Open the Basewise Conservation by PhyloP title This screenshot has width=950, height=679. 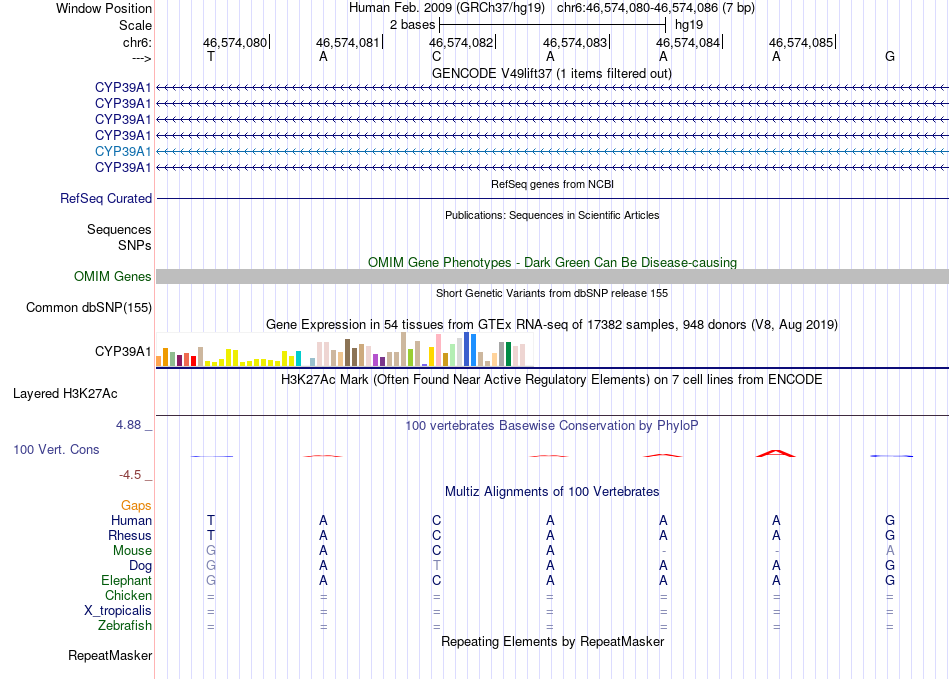point(552,426)
